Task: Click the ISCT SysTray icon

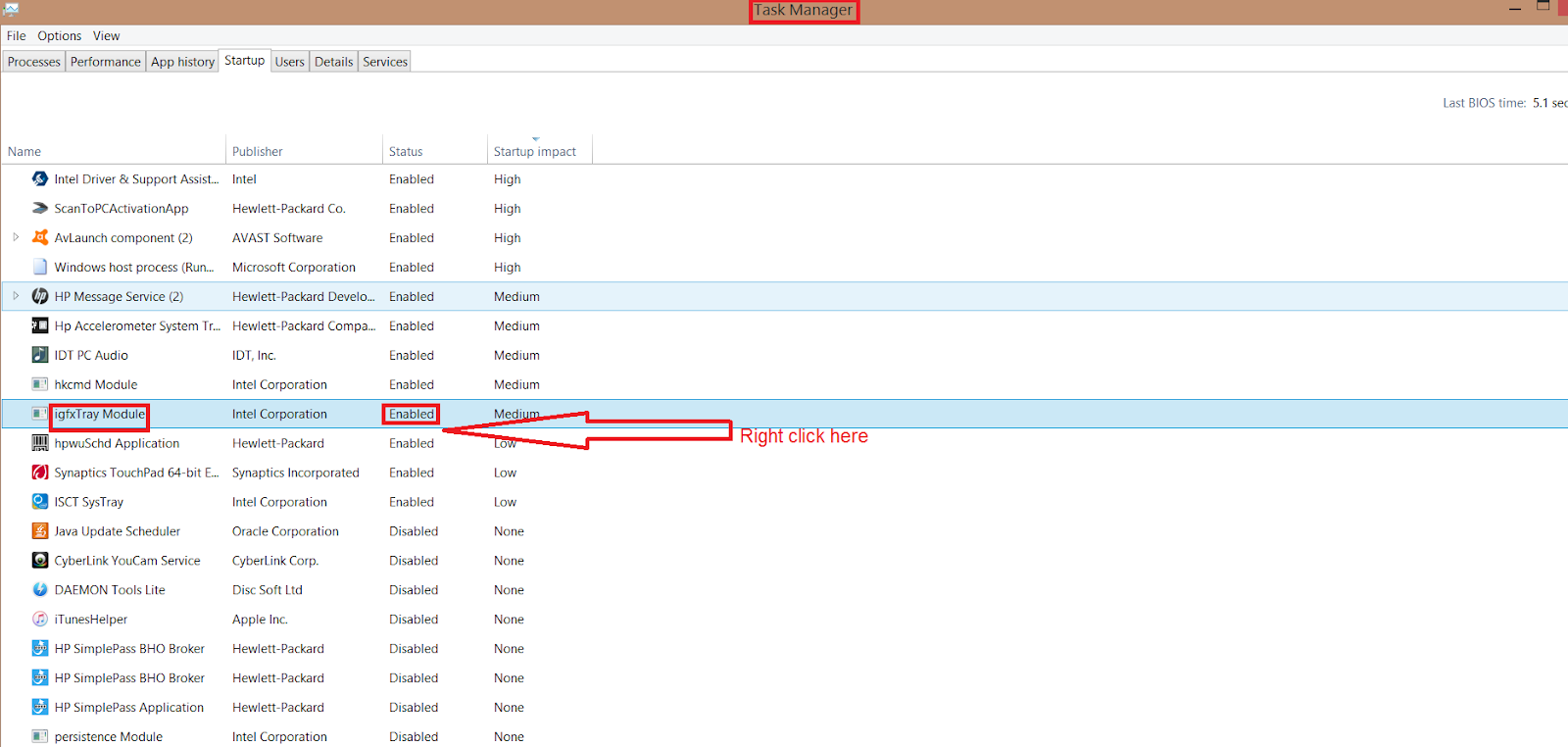Action: pyautogui.click(x=40, y=501)
